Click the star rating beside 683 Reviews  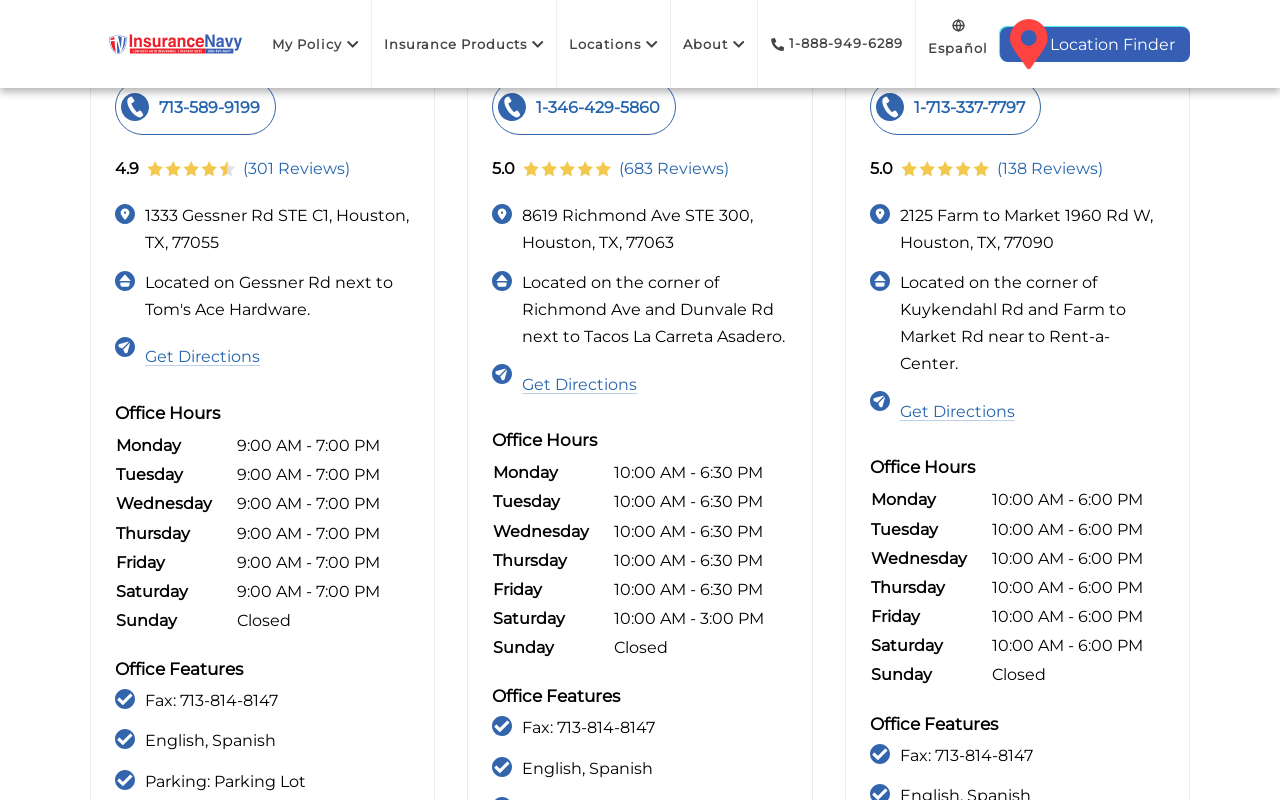pos(567,169)
